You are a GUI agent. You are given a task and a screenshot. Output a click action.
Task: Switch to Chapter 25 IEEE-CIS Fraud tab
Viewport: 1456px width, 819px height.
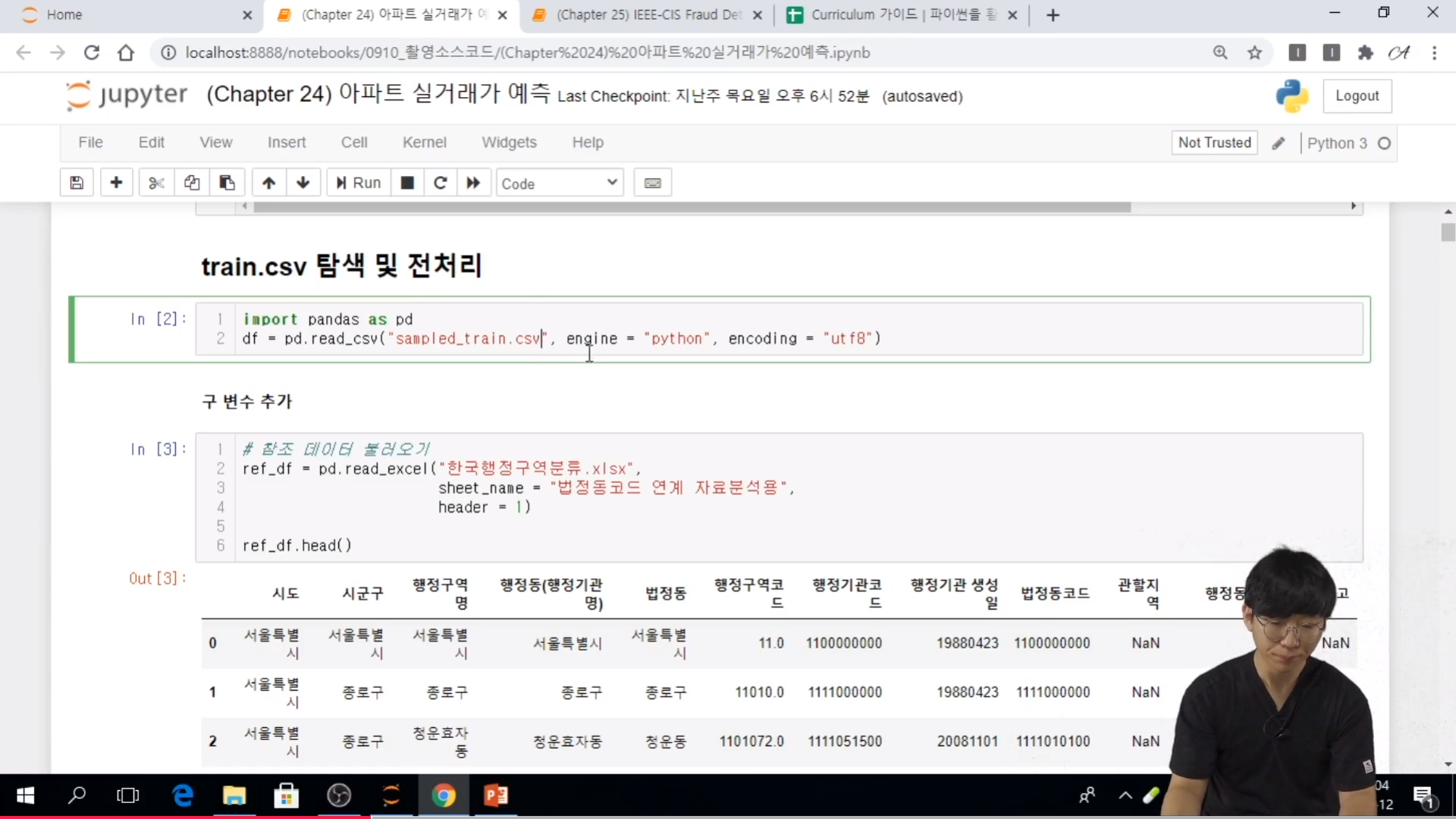coord(648,15)
